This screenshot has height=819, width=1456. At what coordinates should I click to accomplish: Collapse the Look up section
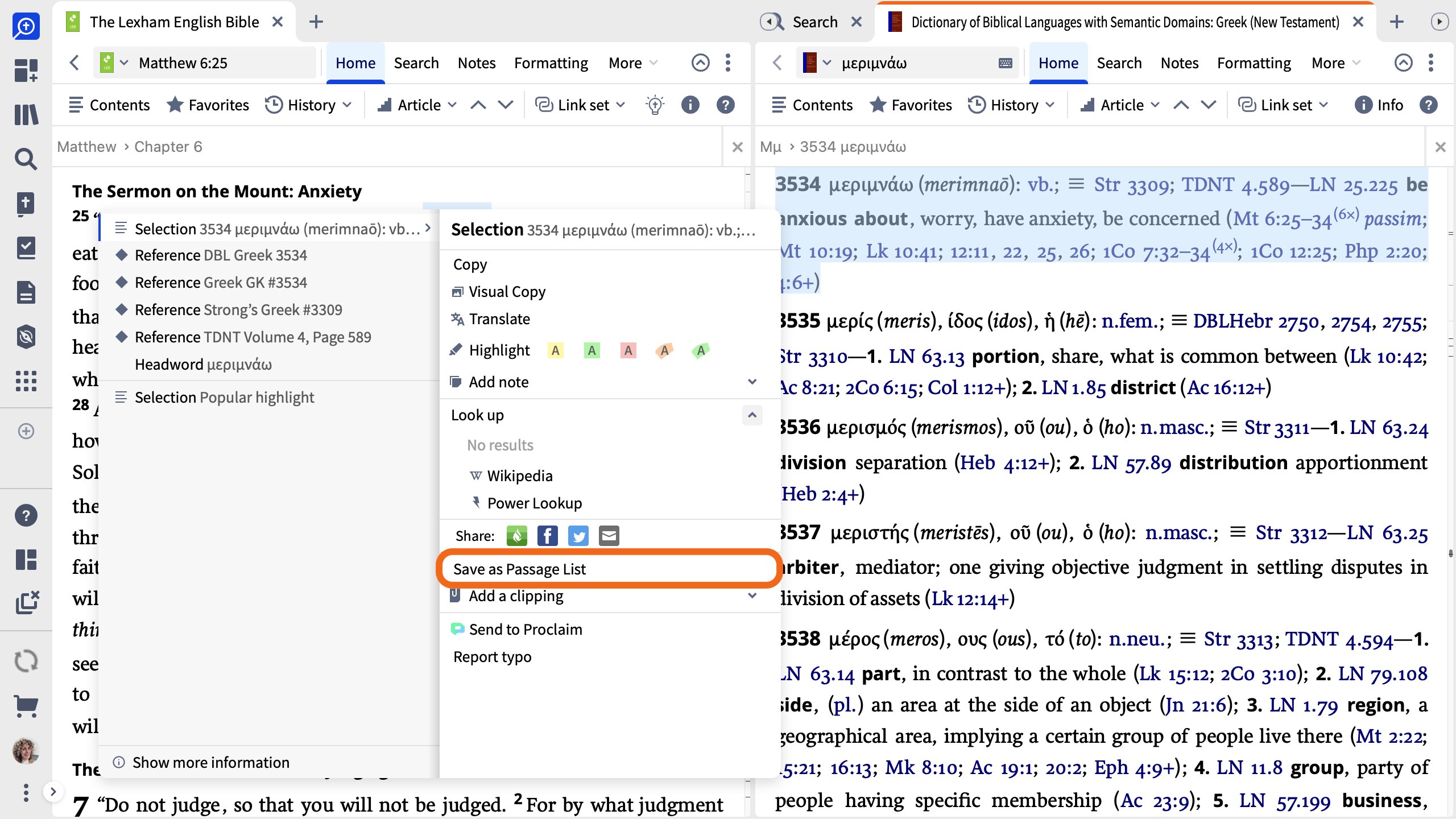tap(752, 415)
